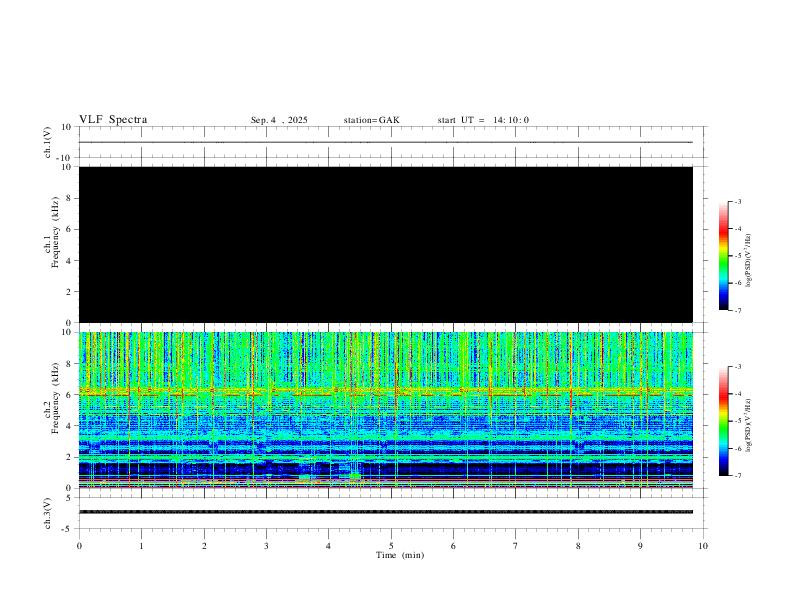Click time axis tick label "2"
Viewport: 792px width, 612px height.
204,546
